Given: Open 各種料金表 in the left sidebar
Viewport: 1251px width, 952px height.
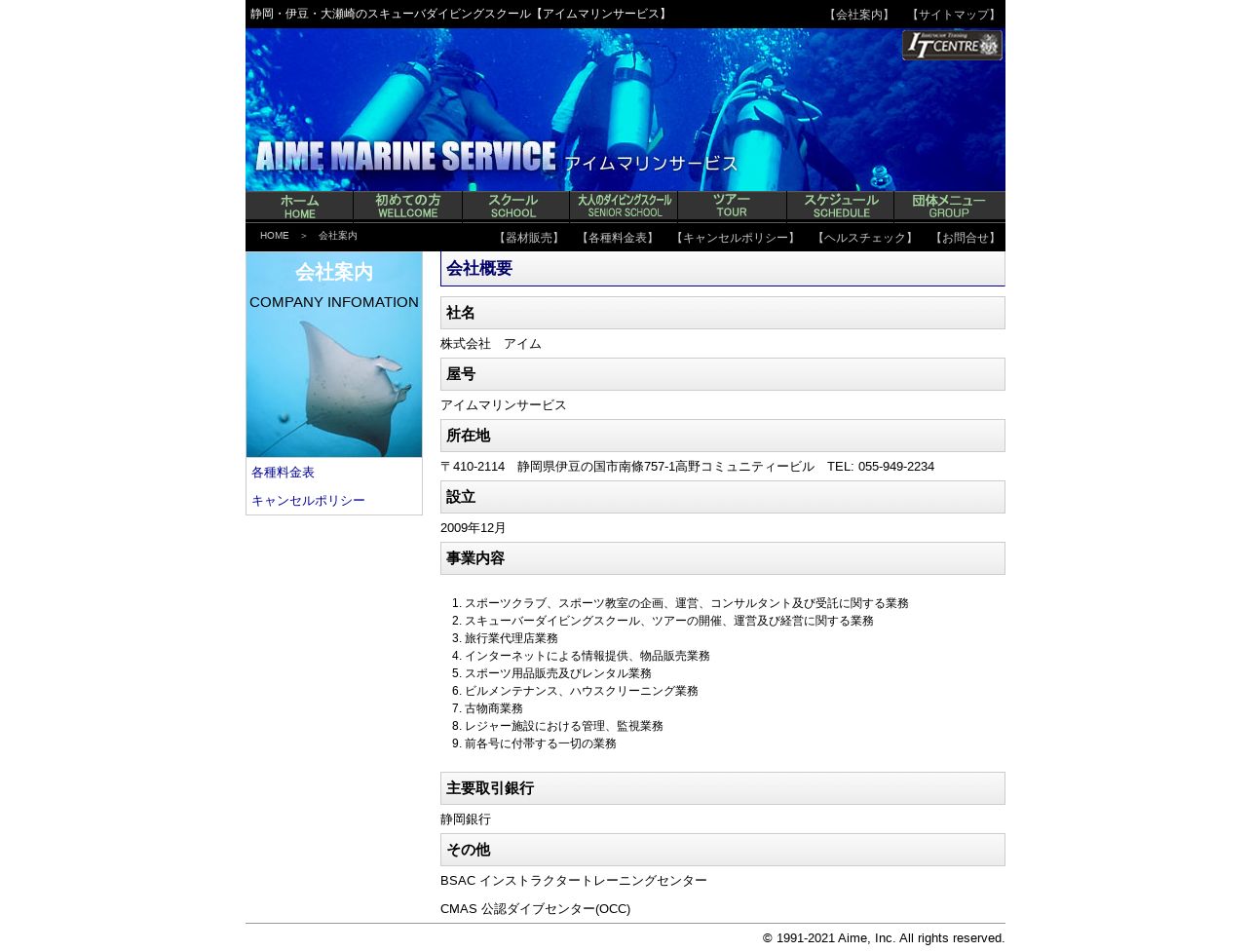Looking at the screenshot, I should coord(283,473).
